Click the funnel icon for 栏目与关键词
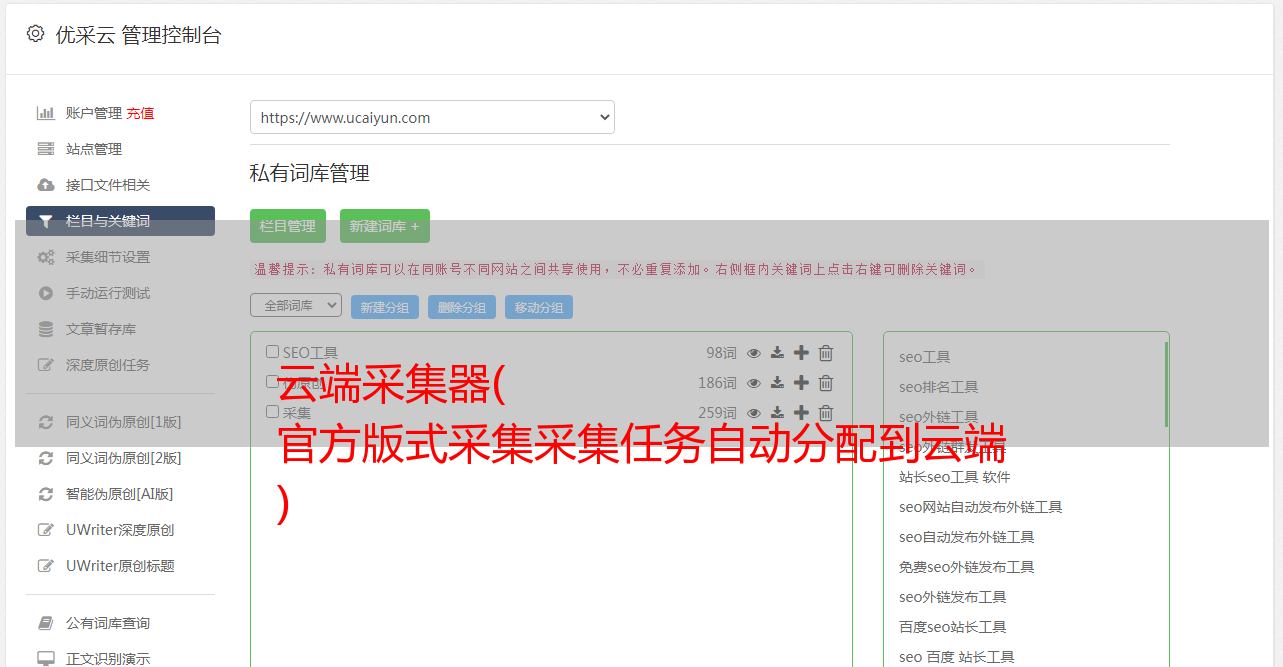 [46, 221]
